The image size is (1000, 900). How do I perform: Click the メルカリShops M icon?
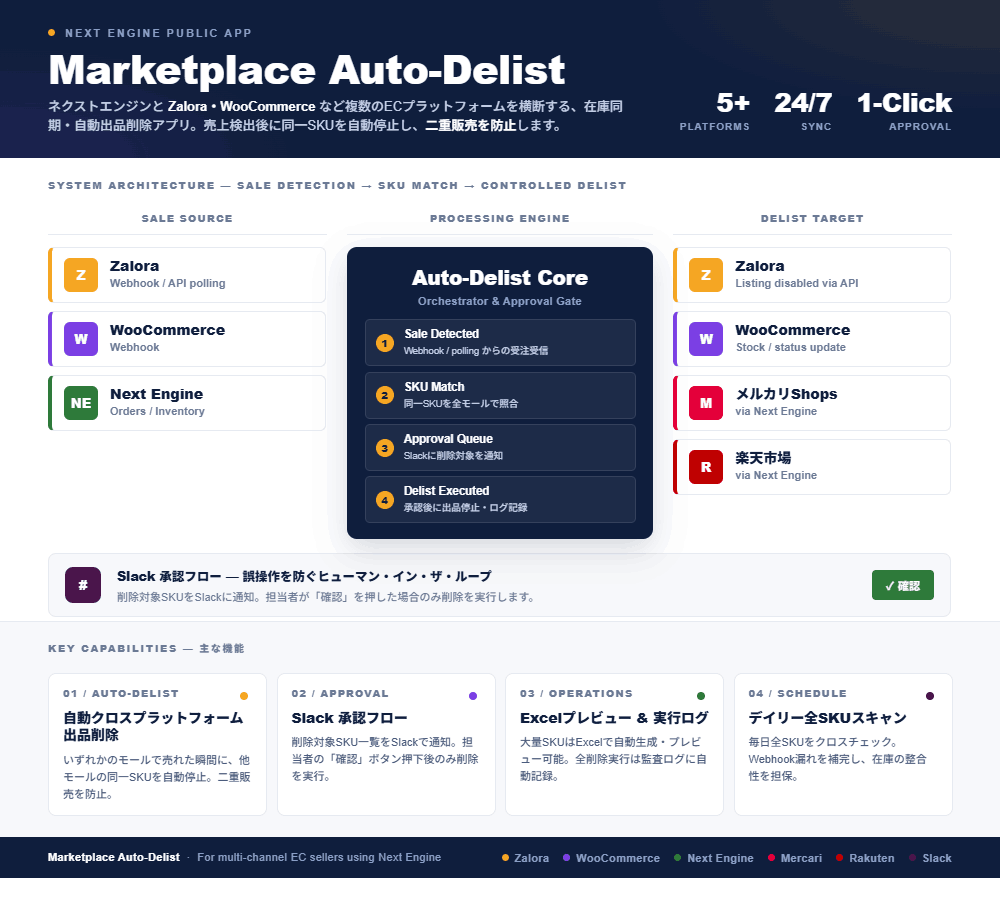tap(706, 403)
